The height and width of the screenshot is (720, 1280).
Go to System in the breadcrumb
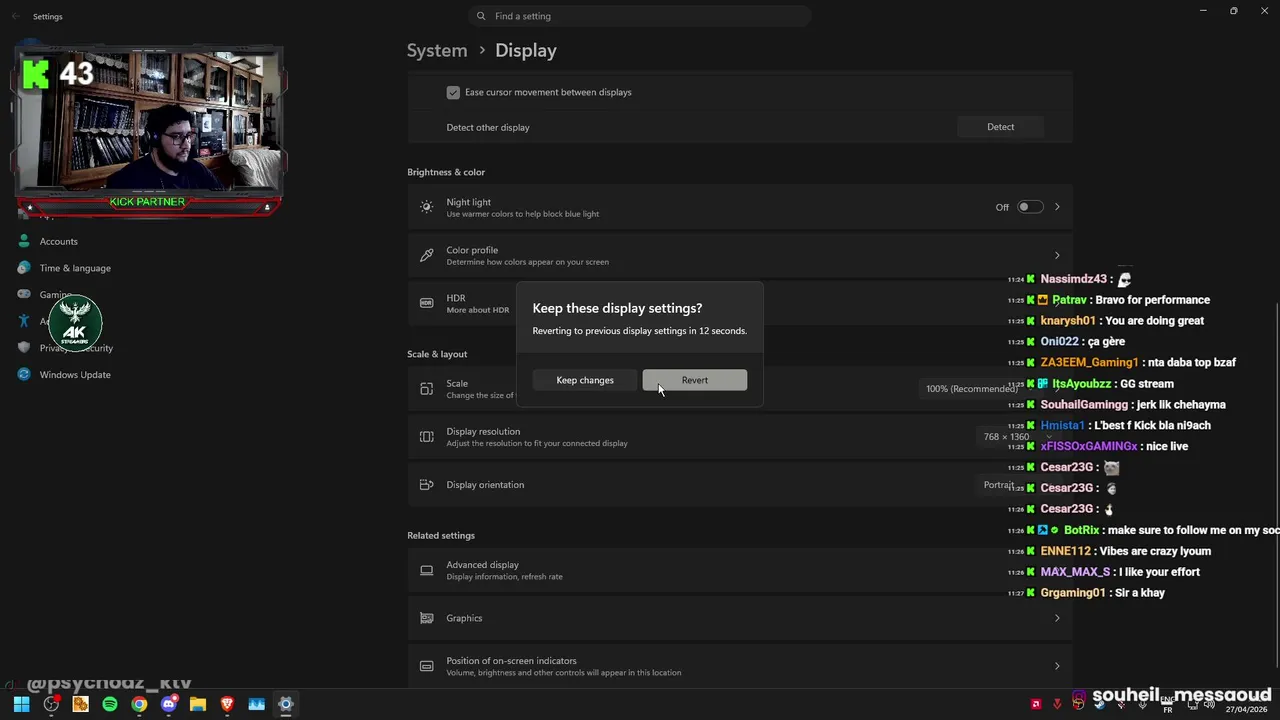coord(437,50)
